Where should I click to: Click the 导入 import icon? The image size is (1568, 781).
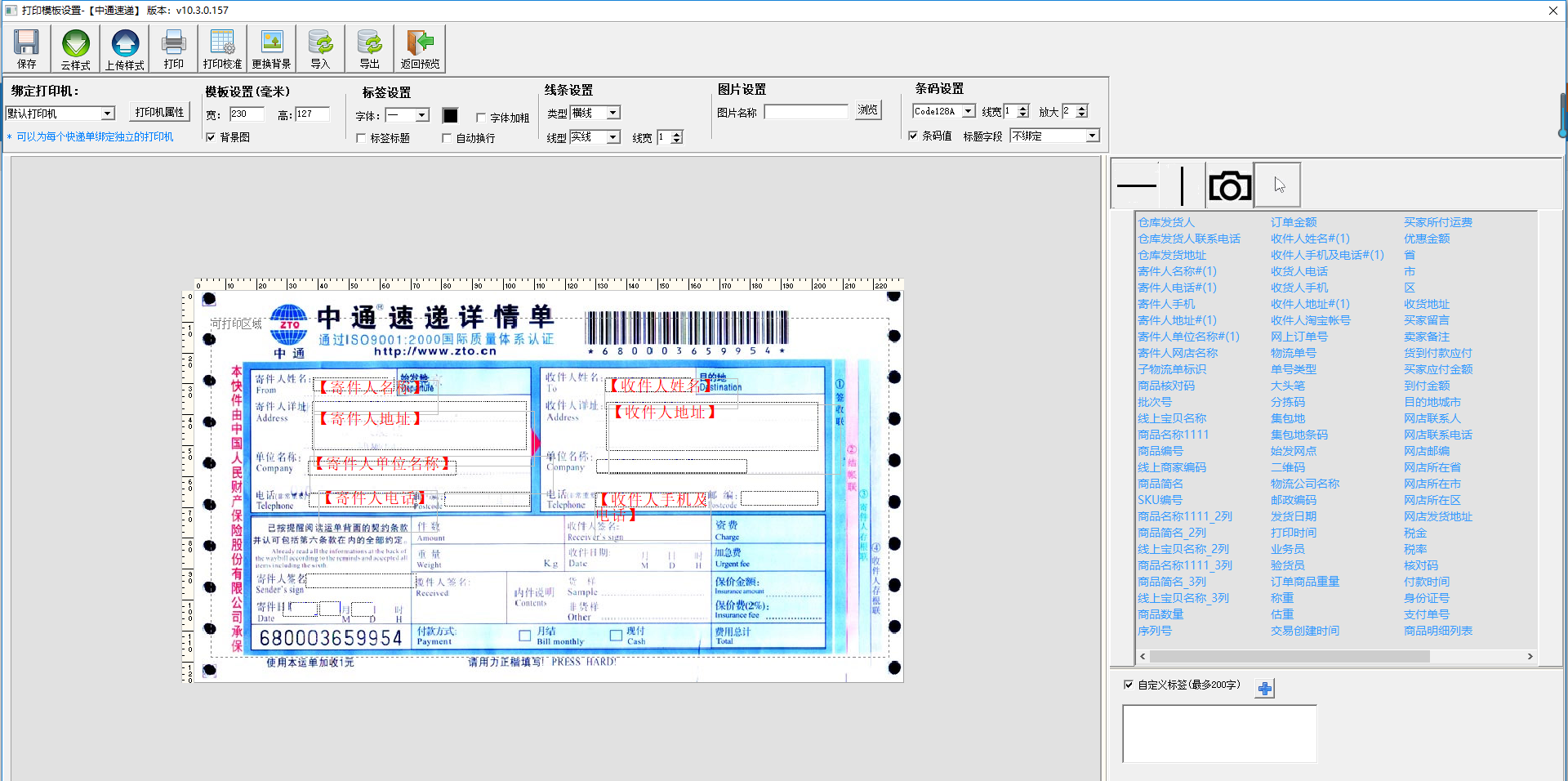click(321, 49)
